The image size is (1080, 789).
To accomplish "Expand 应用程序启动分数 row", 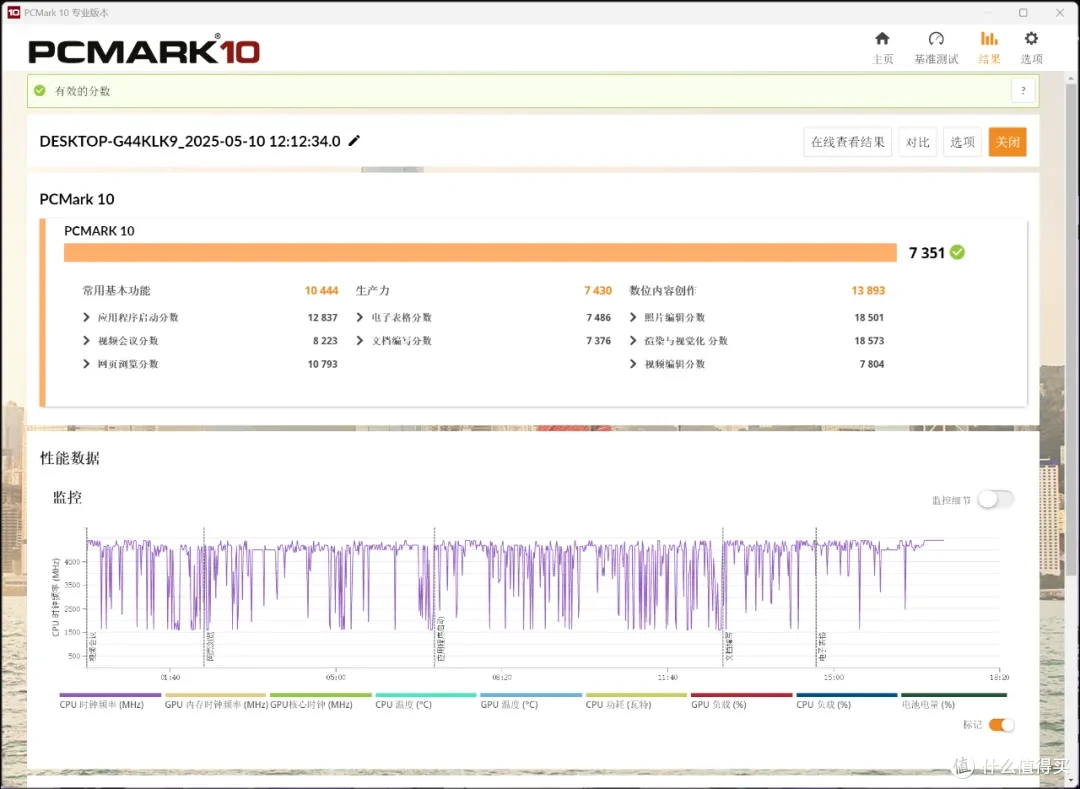I will (86, 317).
